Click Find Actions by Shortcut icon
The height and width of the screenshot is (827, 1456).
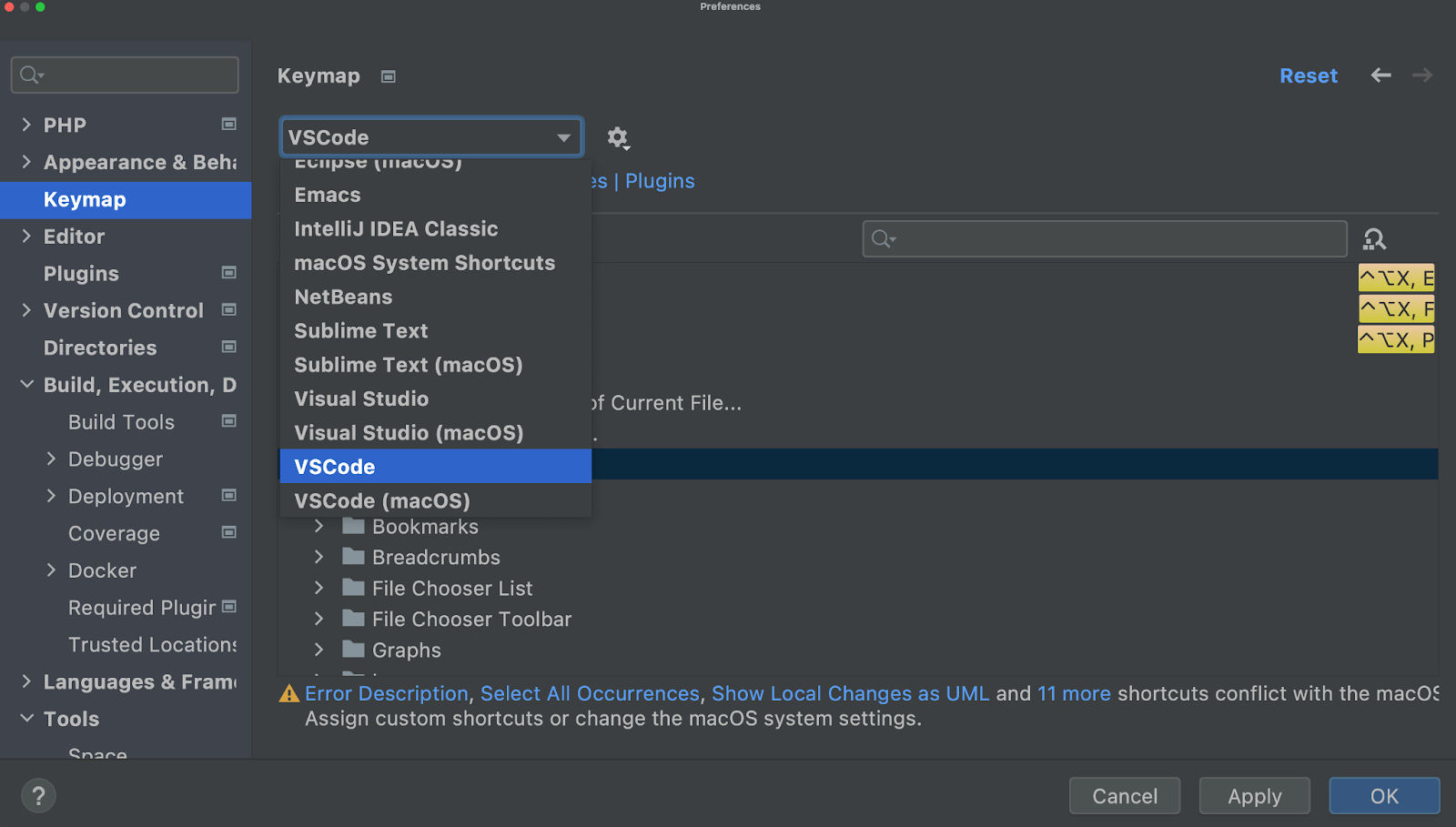tap(1374, 239)
